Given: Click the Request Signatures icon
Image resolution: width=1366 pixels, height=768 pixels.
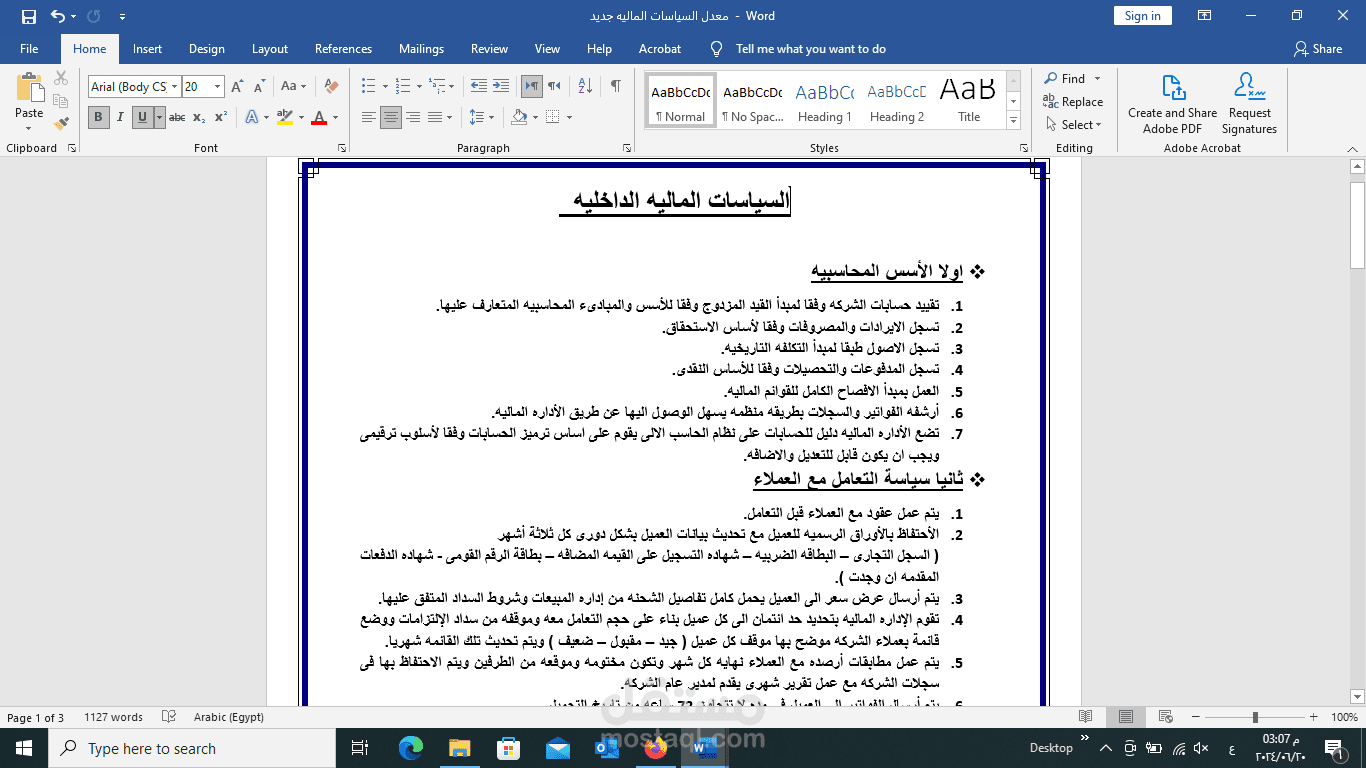Looking at the screenshot, I should pyautogui.click(x=1249, y=88).
